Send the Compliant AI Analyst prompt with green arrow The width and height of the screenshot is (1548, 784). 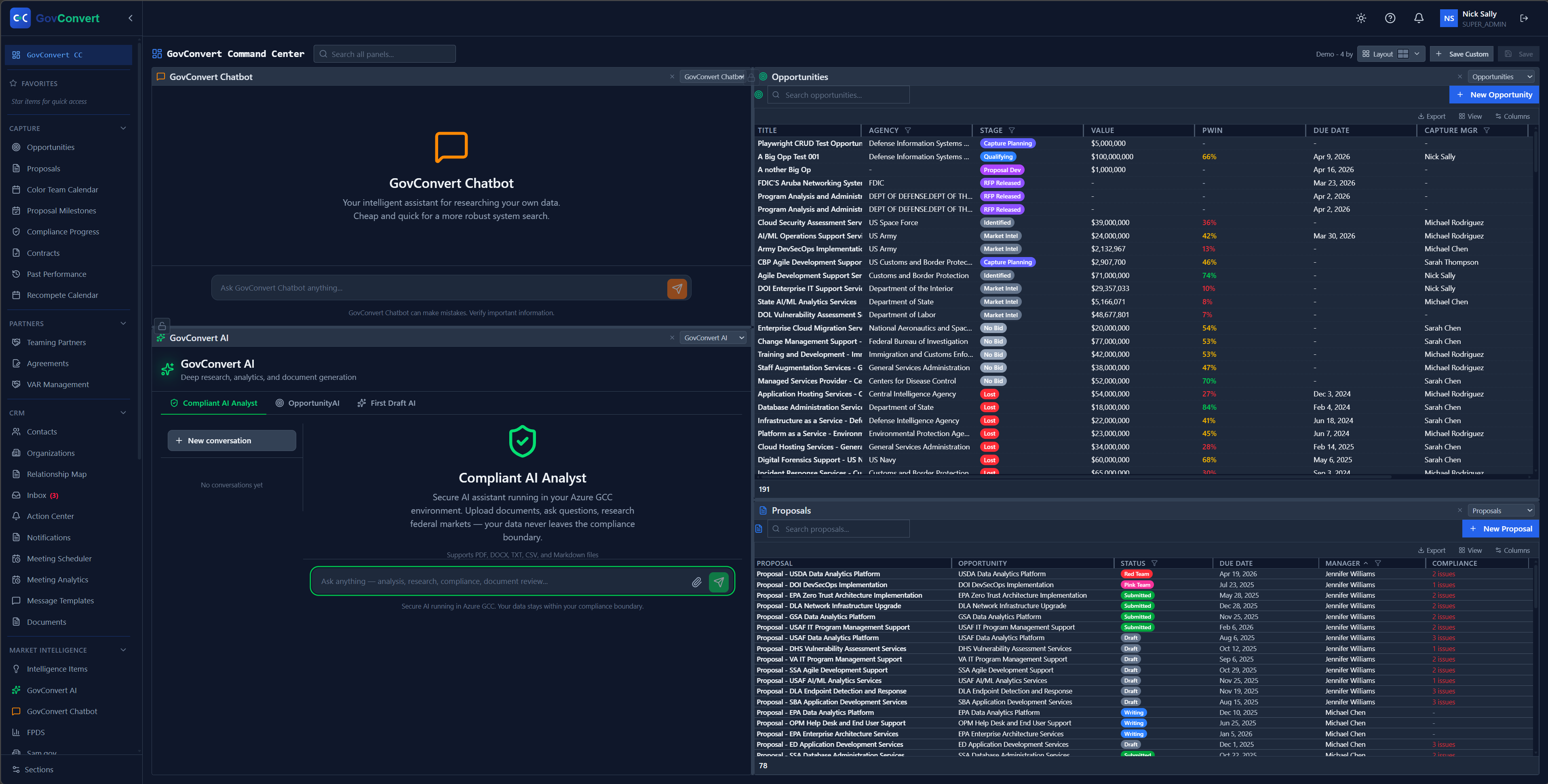719,582
